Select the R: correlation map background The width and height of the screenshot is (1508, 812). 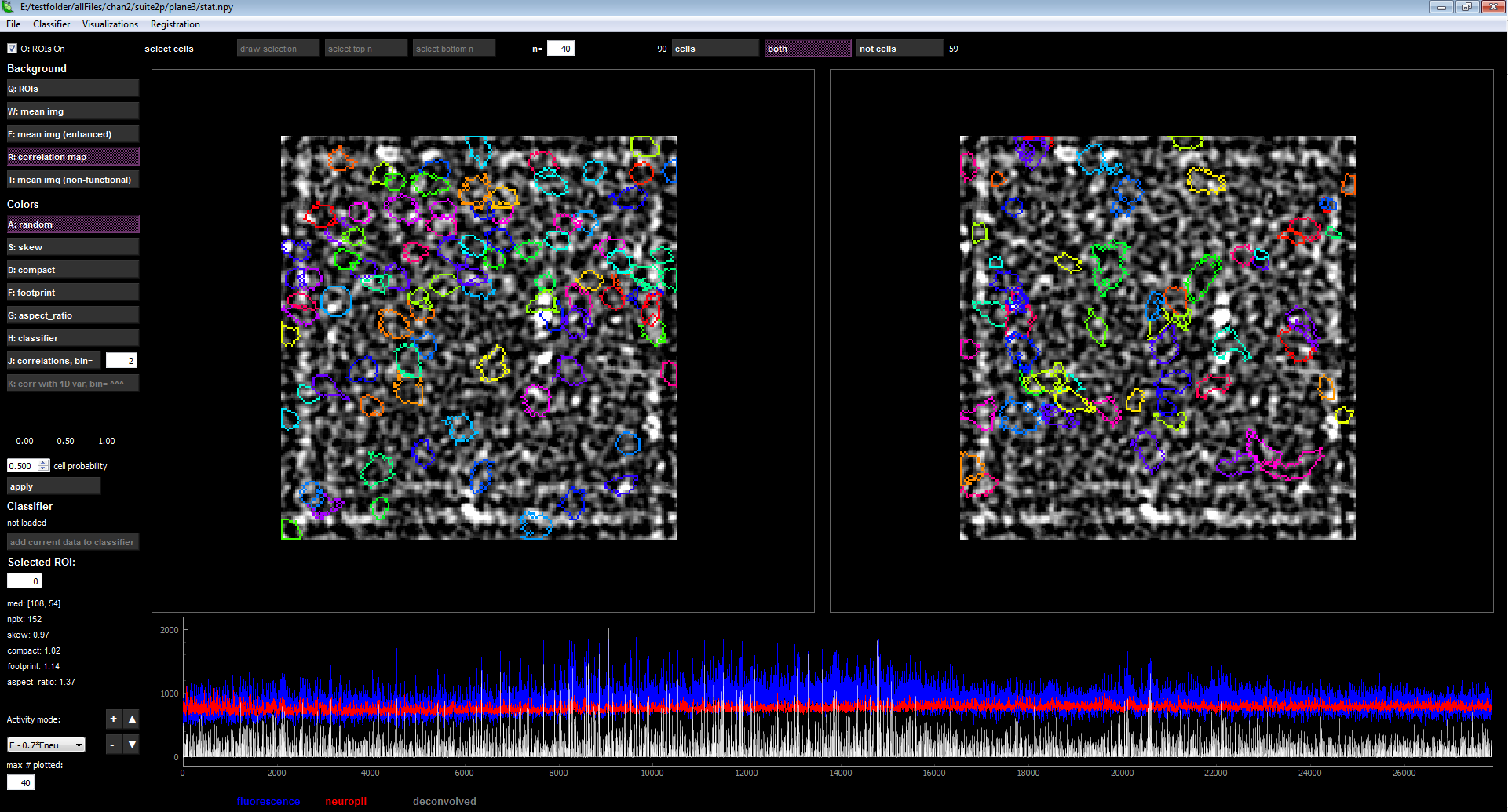coord(72,156)
